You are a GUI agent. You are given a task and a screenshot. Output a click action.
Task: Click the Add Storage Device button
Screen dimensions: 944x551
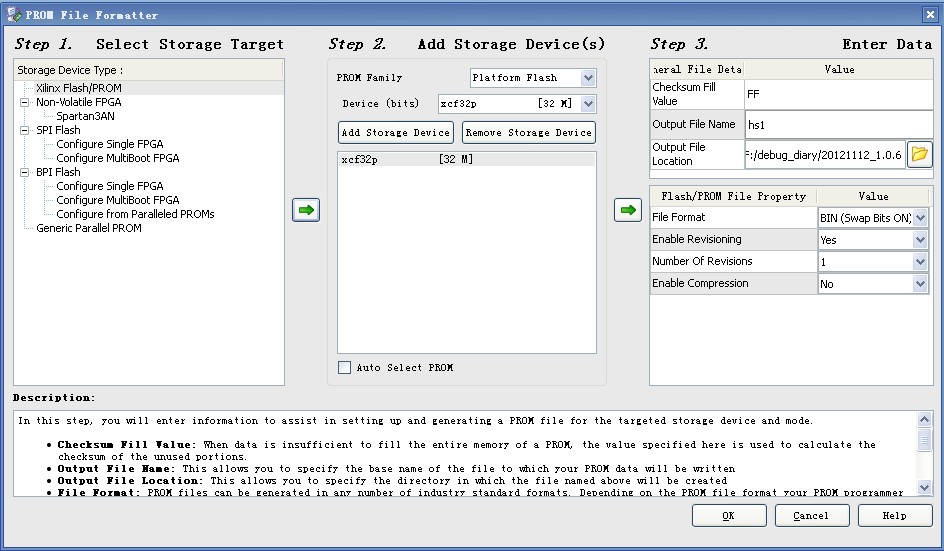396,132
